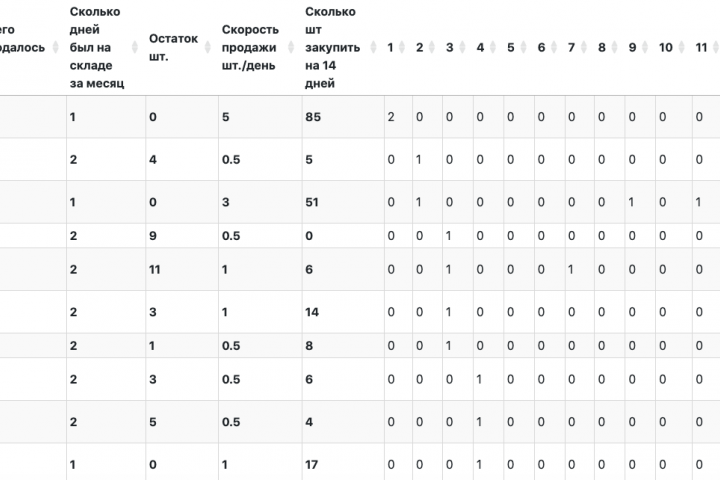The height and width of the screenshot is (480, 720).
Task: Click sort arrows between columns 1 and 2
Action: (x=404, y=47)
